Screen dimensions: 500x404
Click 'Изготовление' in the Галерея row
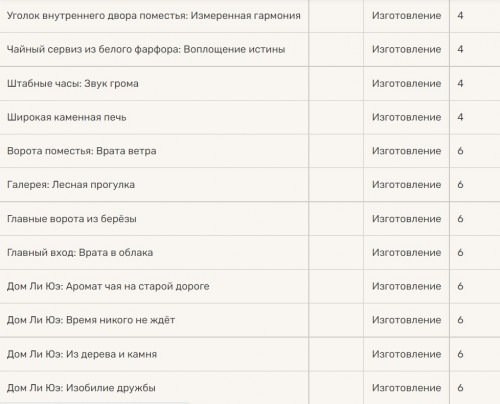pyautogui.click(x=407, y=185)
